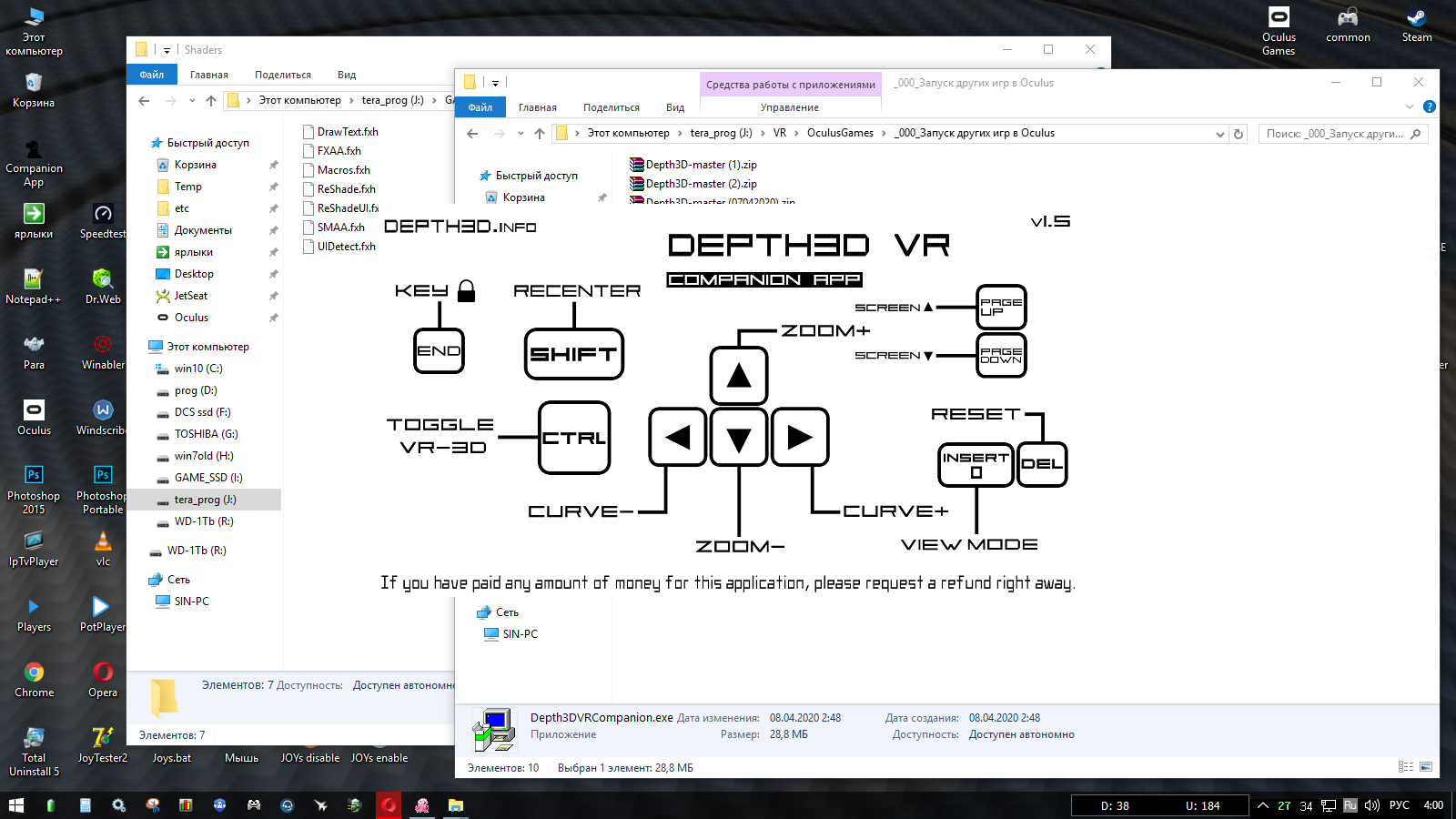This screenshot has height=819, width=1456.
Task: Open the Steam desktop icon
Action: (x=1417, y=25)
